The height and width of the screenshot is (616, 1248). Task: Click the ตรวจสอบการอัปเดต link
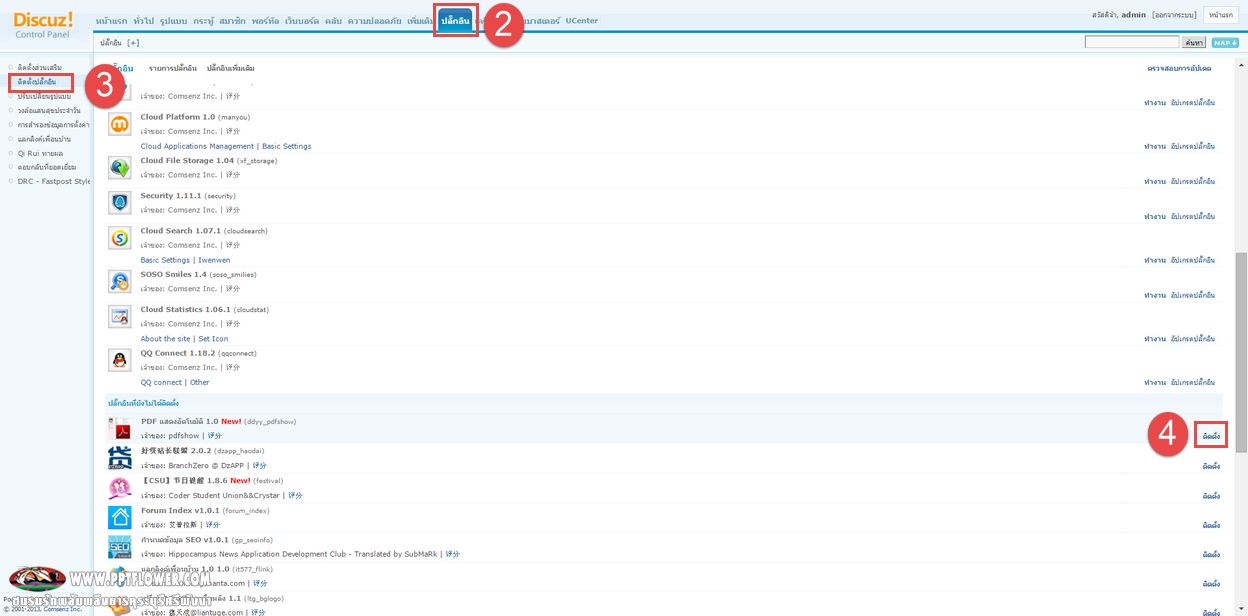tap(1179, 68)
